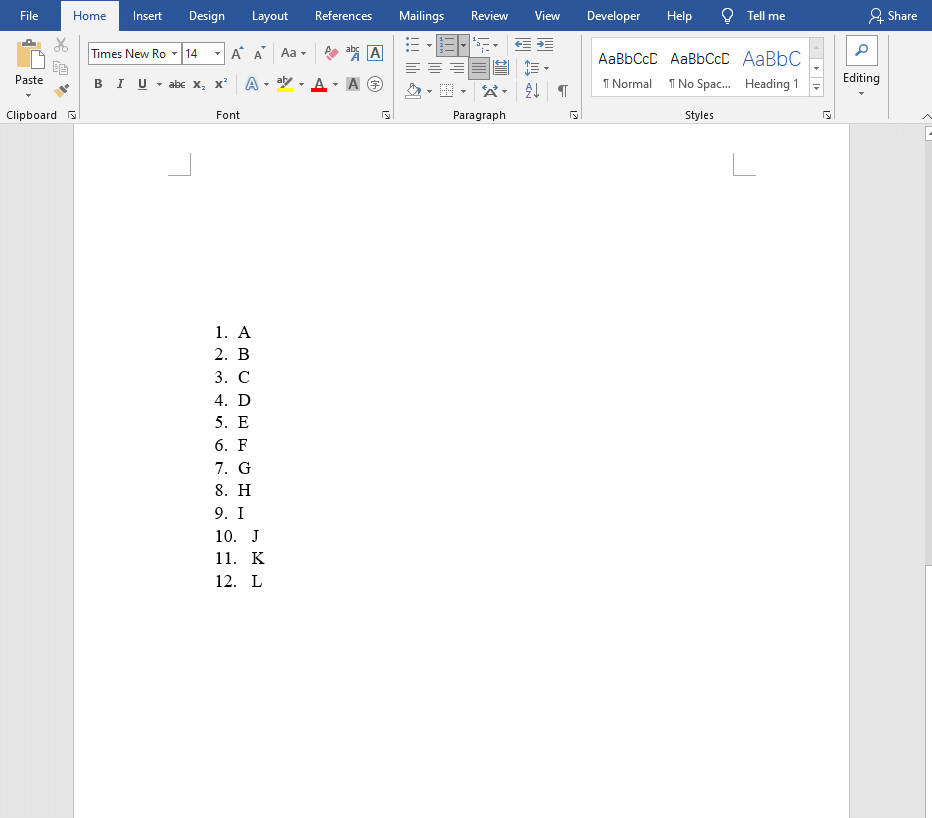Expand highlight color dropdown arrow

click(301, 84)
